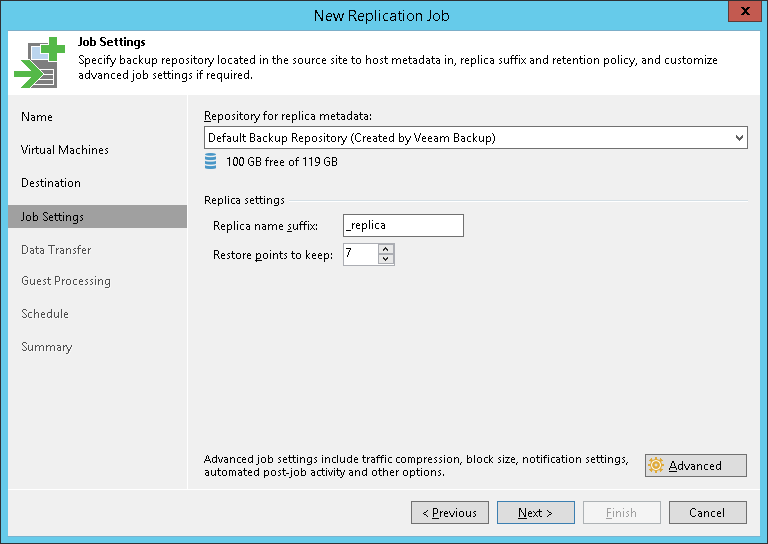
Task: Select the Schedule step
Action: click(45, 314)
